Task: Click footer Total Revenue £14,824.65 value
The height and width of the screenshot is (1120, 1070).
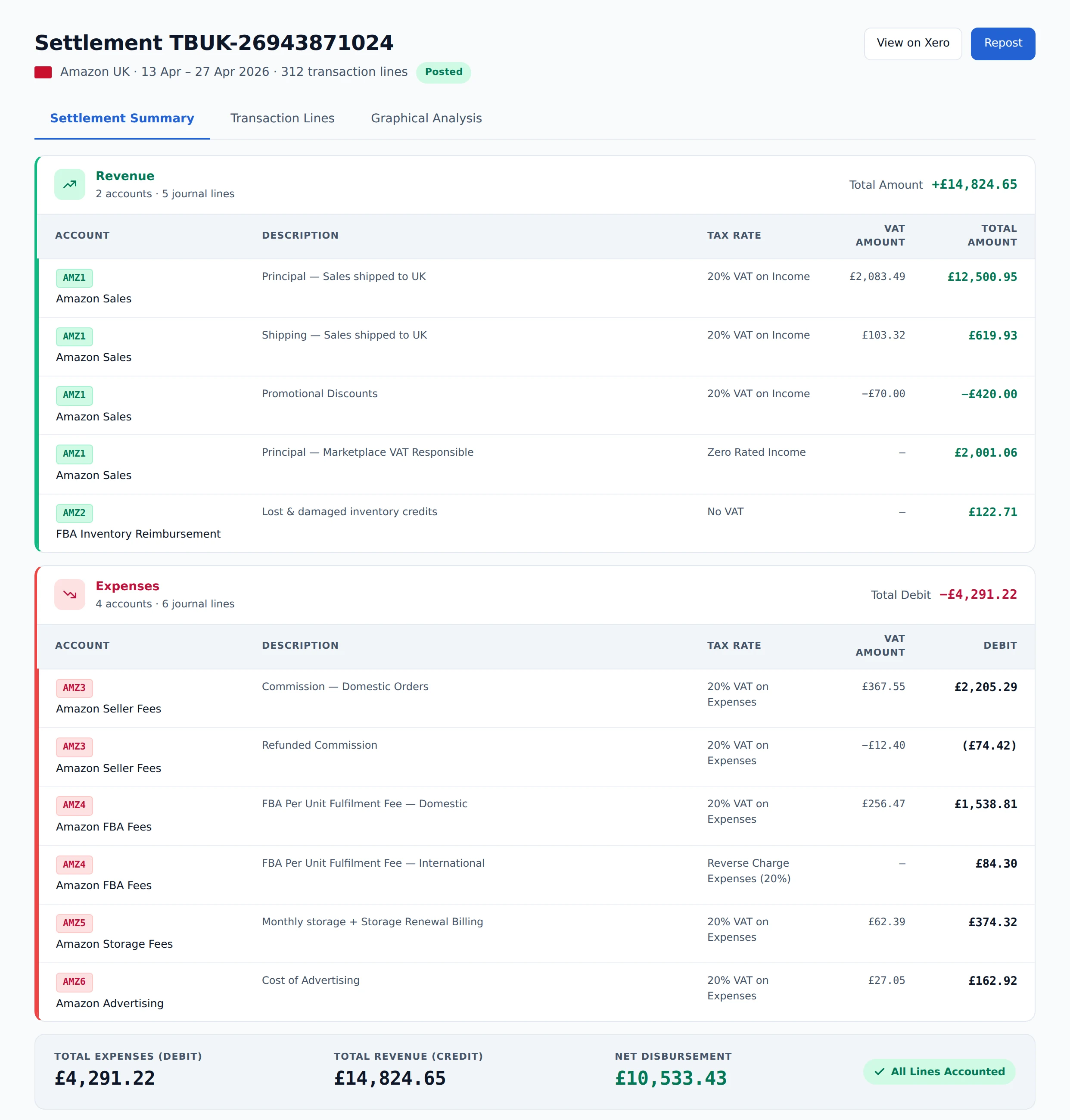Action: [x=389, y=1078]
